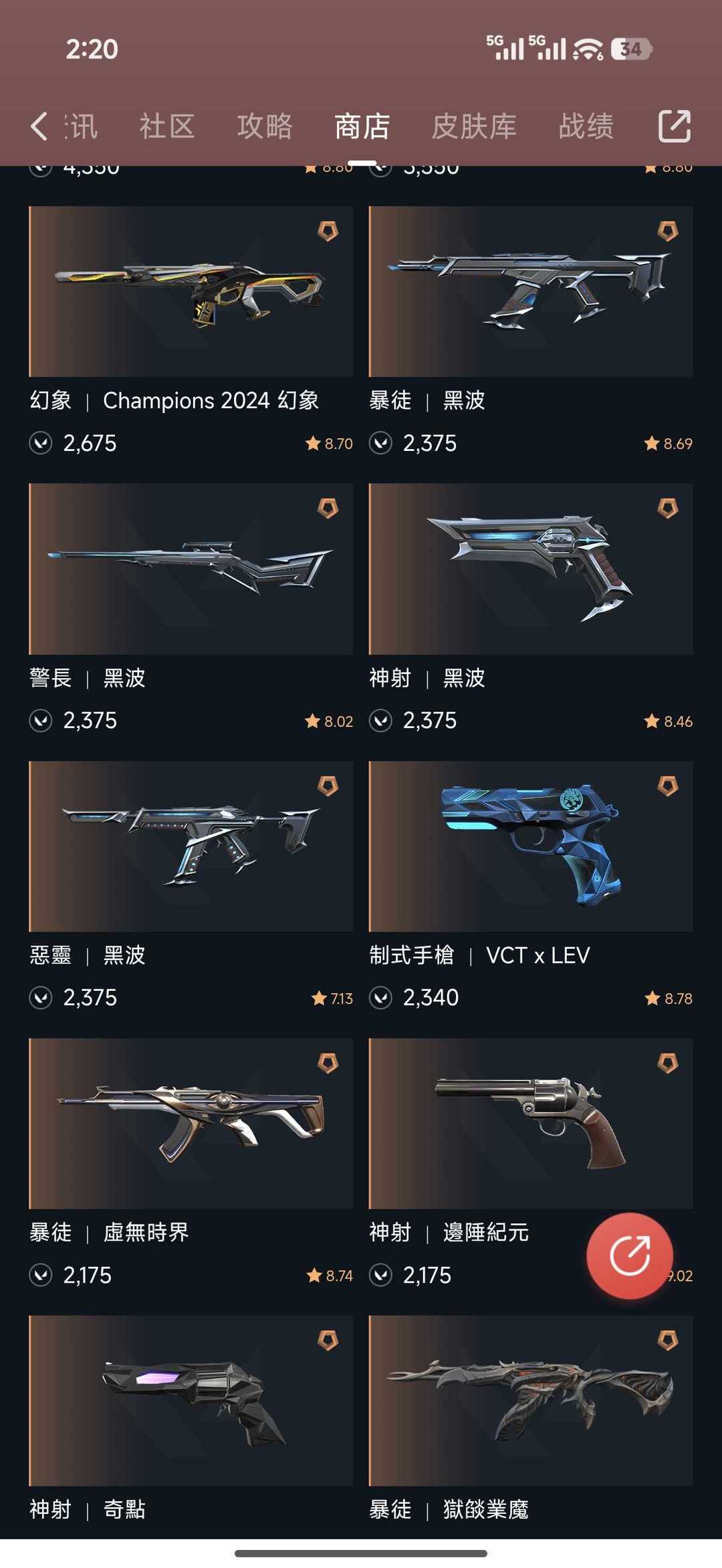Tap the VP coin icon beside 2,675
Image resolution: width=722 pixels, height=1568 pixels.
pyautogui.click(x=41, y=443)
